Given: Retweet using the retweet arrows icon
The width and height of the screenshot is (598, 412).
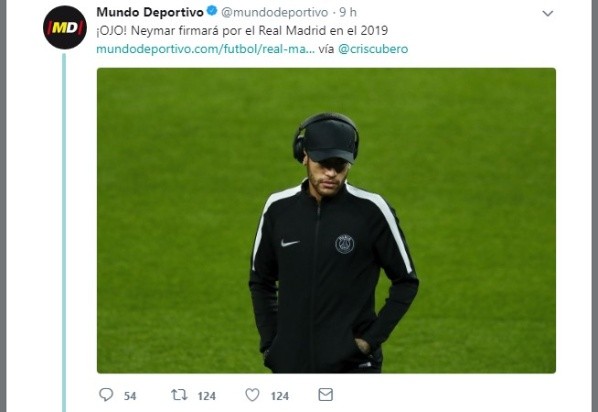Looking at the screenshot, I should (179, 394).
